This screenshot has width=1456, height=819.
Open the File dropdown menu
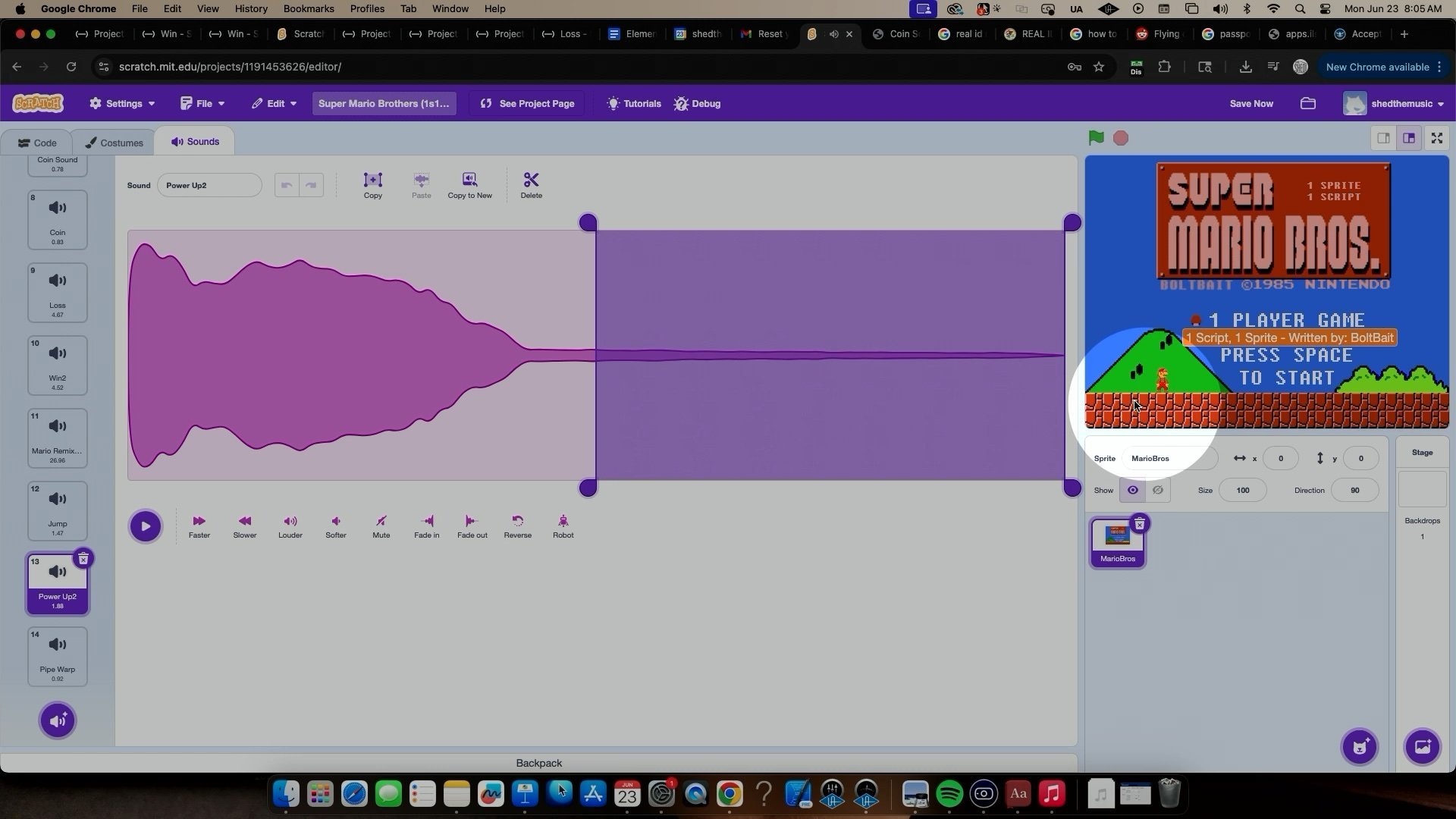click(x=202, y=103)
